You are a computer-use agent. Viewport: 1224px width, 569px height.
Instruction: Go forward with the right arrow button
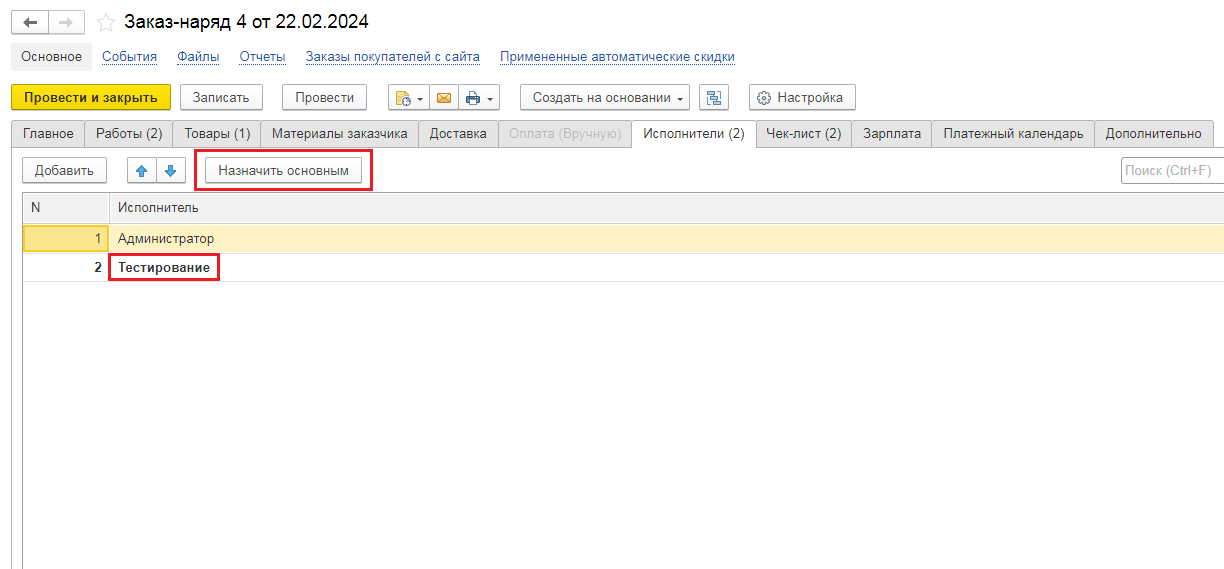click(x=66, y=22)
